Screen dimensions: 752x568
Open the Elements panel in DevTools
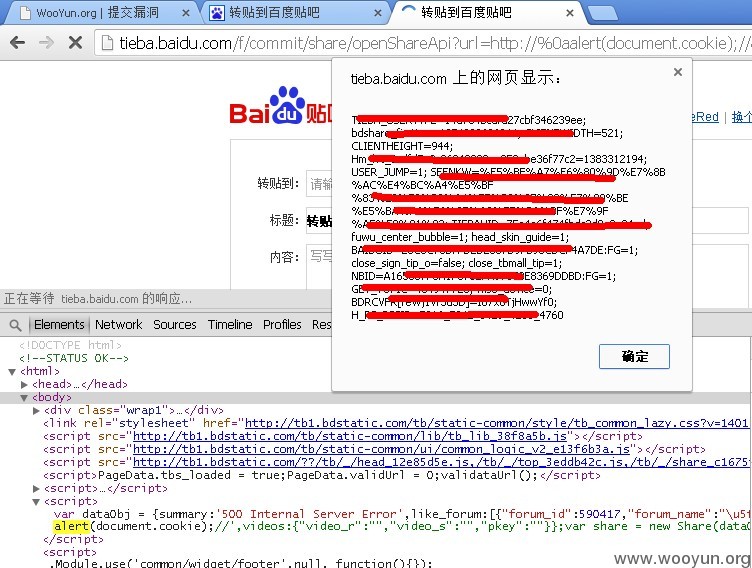(59, 325)
